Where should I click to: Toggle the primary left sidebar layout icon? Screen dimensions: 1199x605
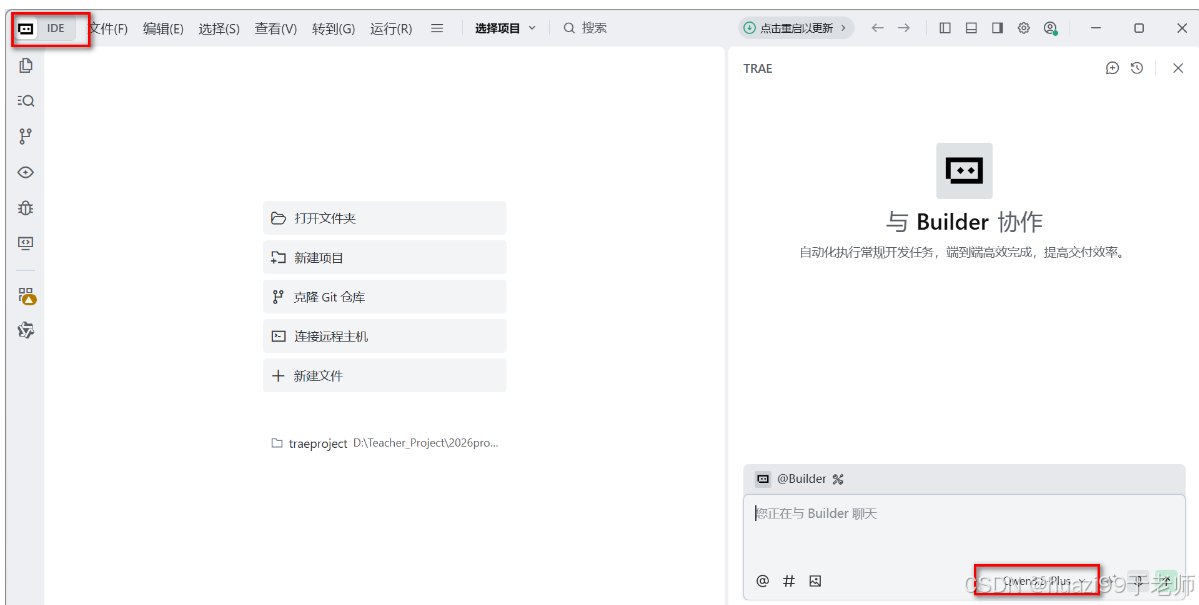(x=945, y=28)
